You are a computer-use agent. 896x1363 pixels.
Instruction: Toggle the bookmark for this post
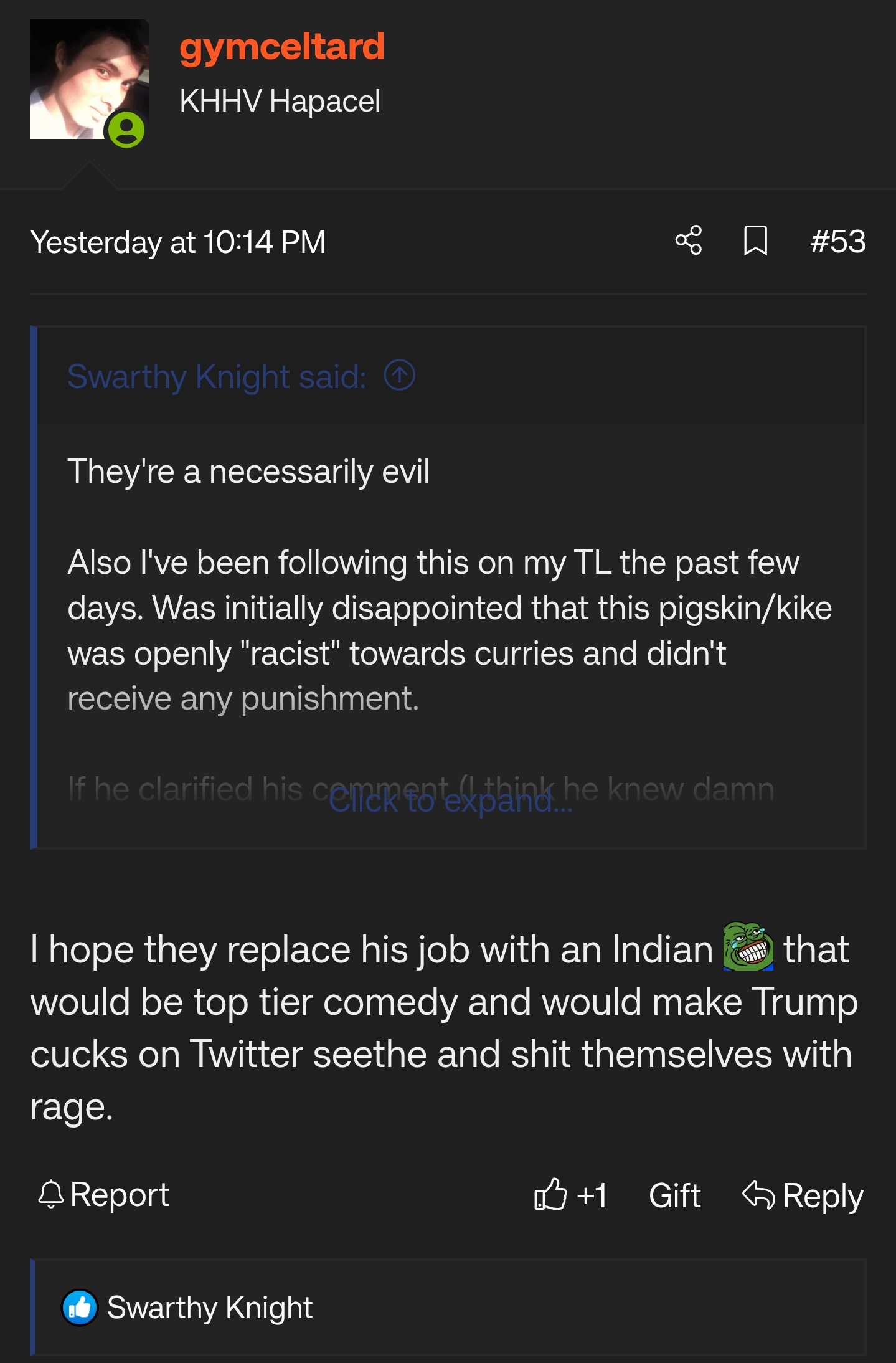pos(755,241)
